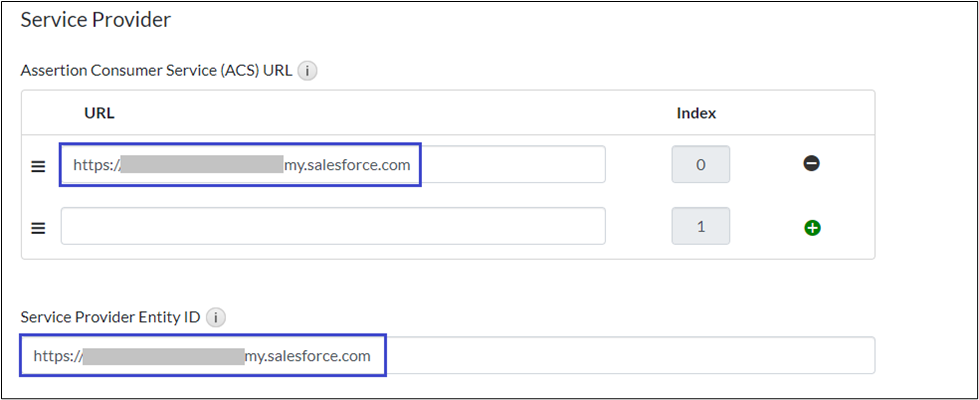
Task: Click the gray redacted block in first ACS URL
Action: coord(202,165)
